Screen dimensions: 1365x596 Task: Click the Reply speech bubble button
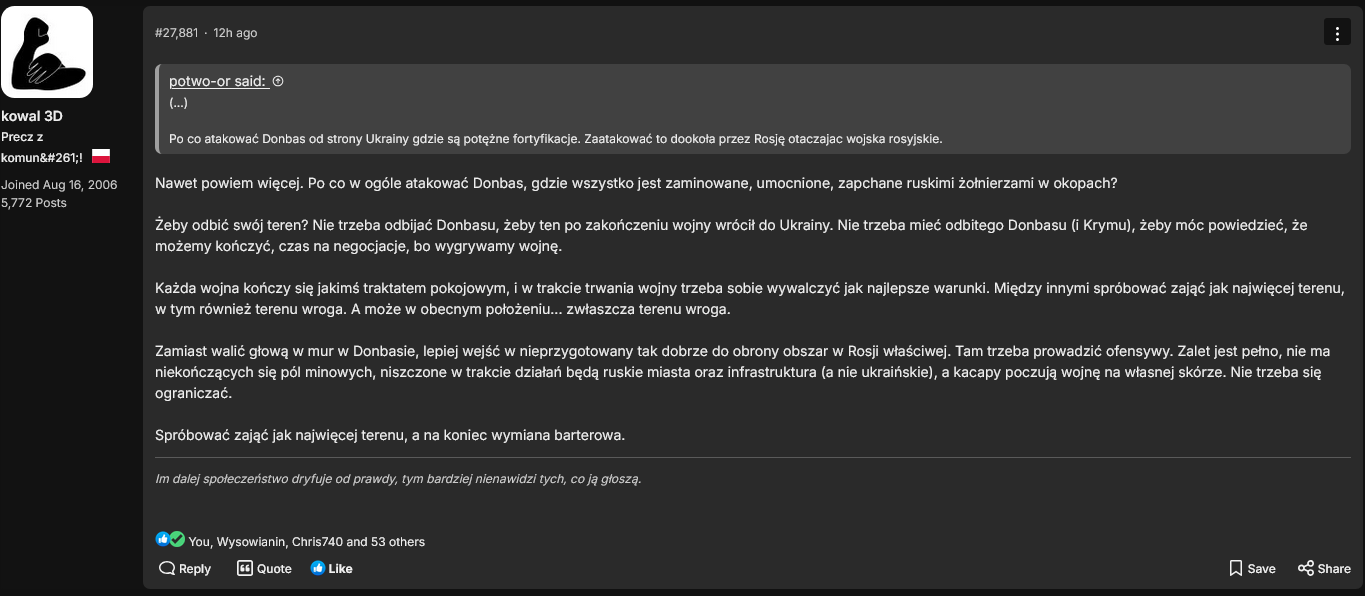tap(185, 568)
